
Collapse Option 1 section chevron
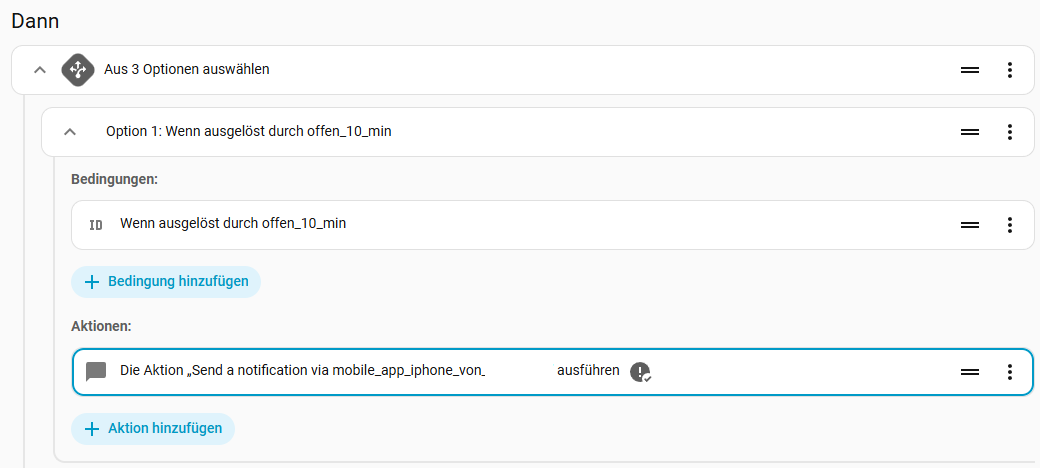pos(70,132)
